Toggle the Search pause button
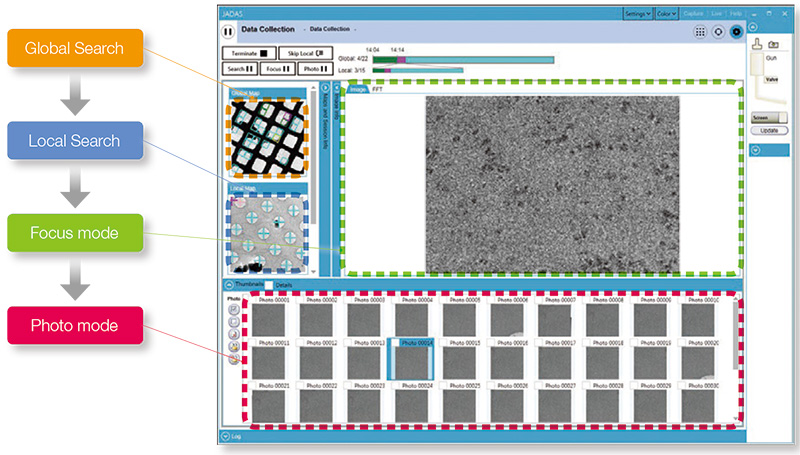Screen dimensions: 800x455 pos(235,69)
